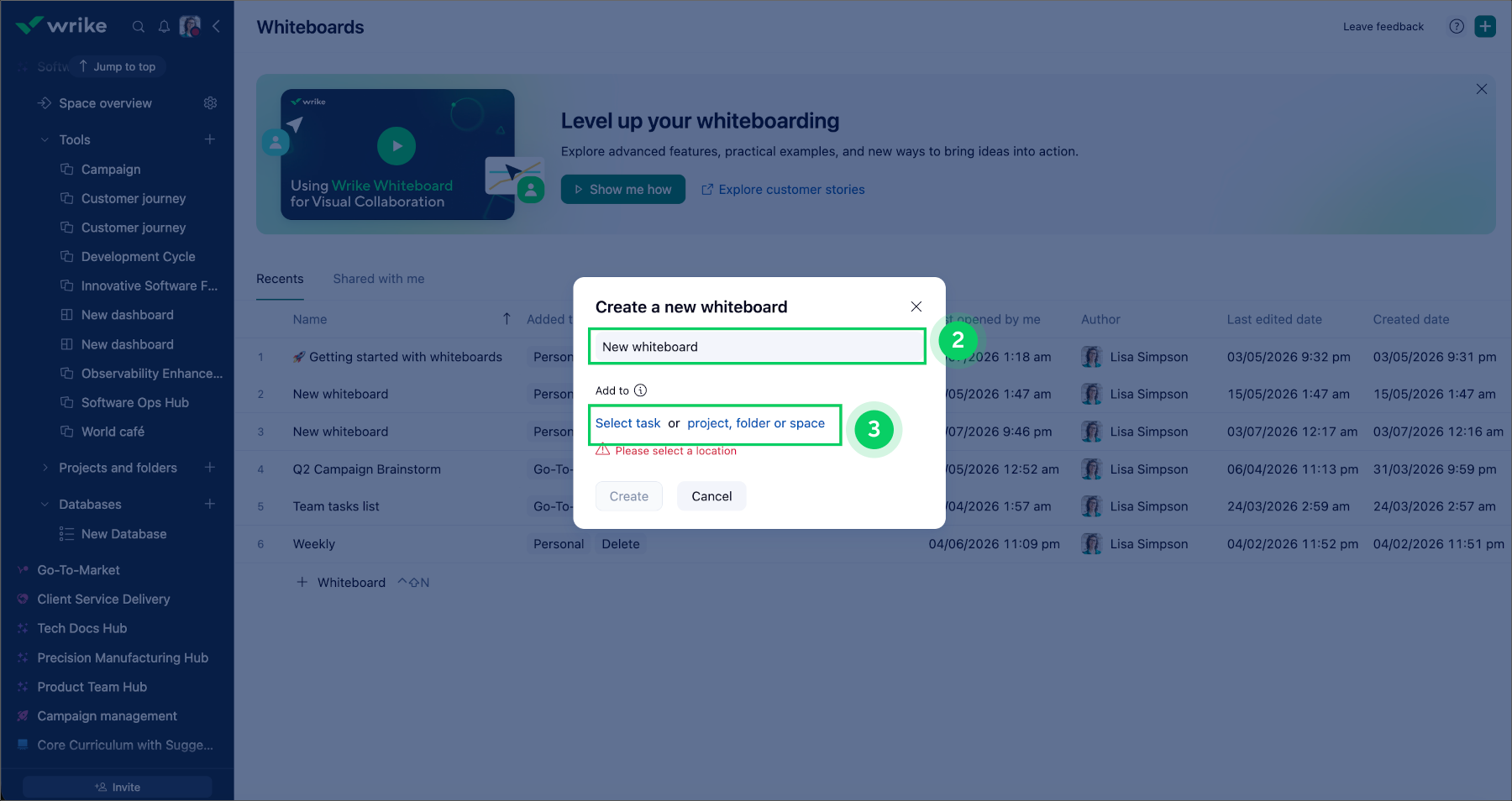Image resolution: width=1512 pixels, height=801 pixels.
Task: Open Development Cycle in sidebar
Action: (x=139, y=257)
